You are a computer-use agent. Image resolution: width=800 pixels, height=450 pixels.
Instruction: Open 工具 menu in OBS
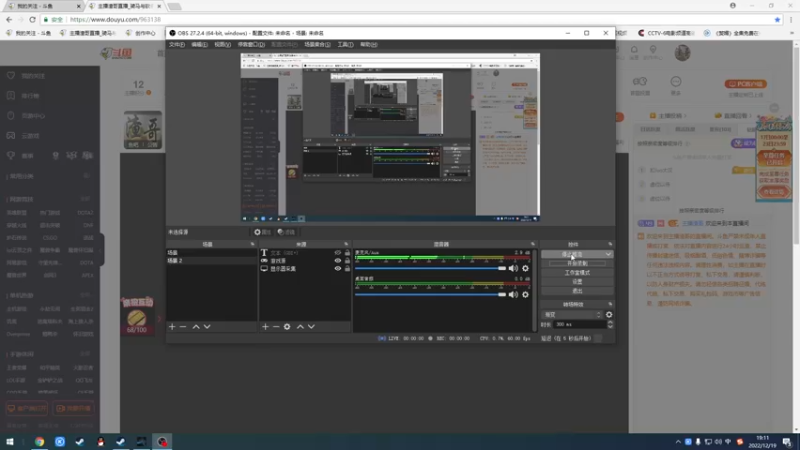pos(345,44)
